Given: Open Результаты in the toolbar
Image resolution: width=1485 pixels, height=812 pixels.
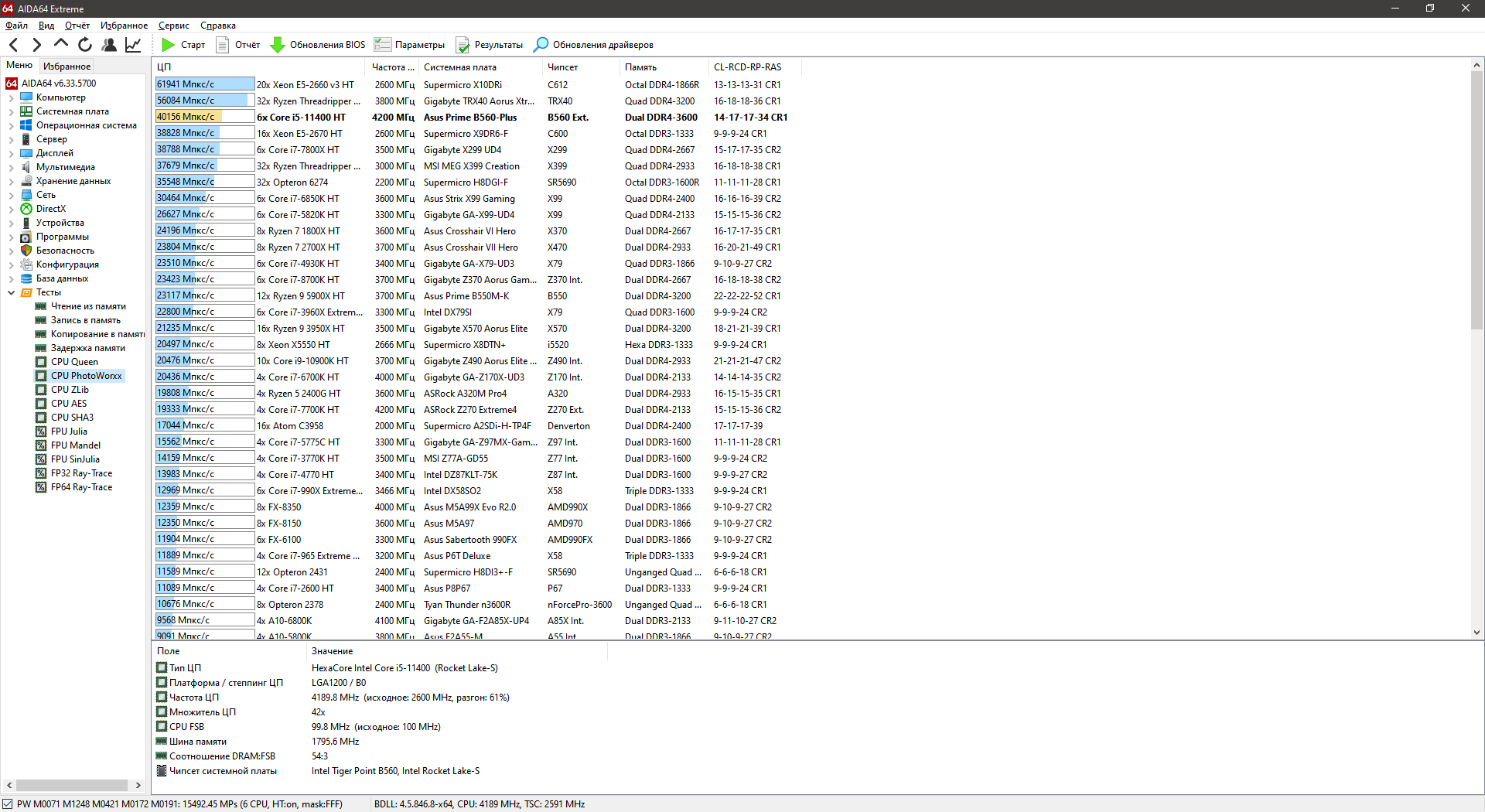Looking at the screenshot, I should coord(490,45).
